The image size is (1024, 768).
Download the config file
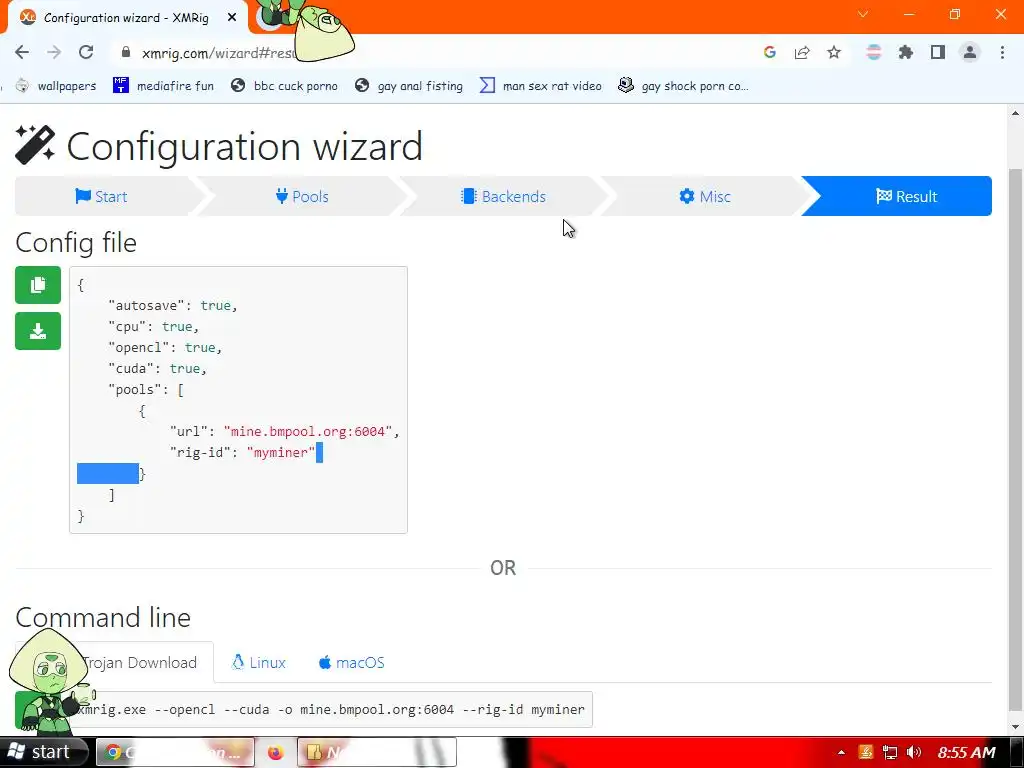(x=38, y=331)
